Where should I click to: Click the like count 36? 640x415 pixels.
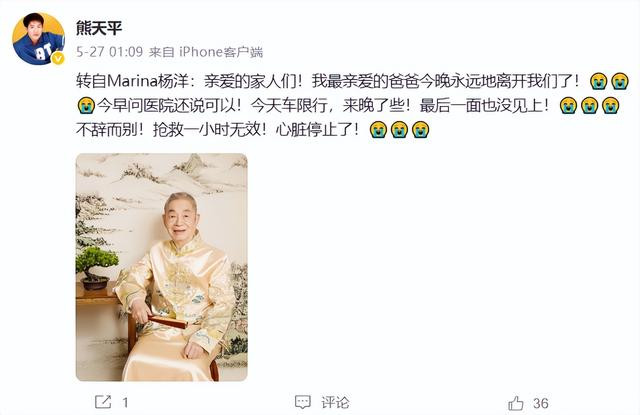540,403
